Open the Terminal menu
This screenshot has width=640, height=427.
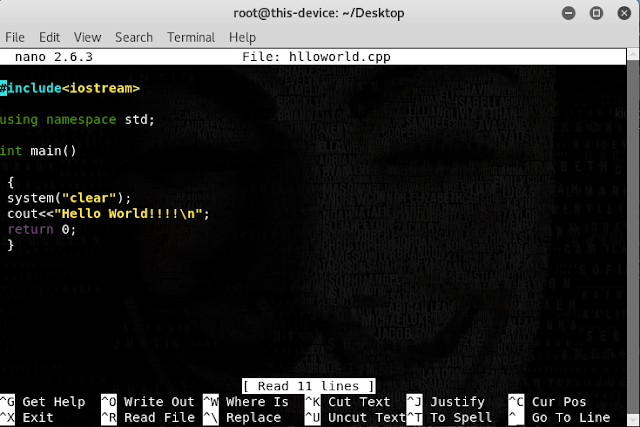tap(191, 38)
